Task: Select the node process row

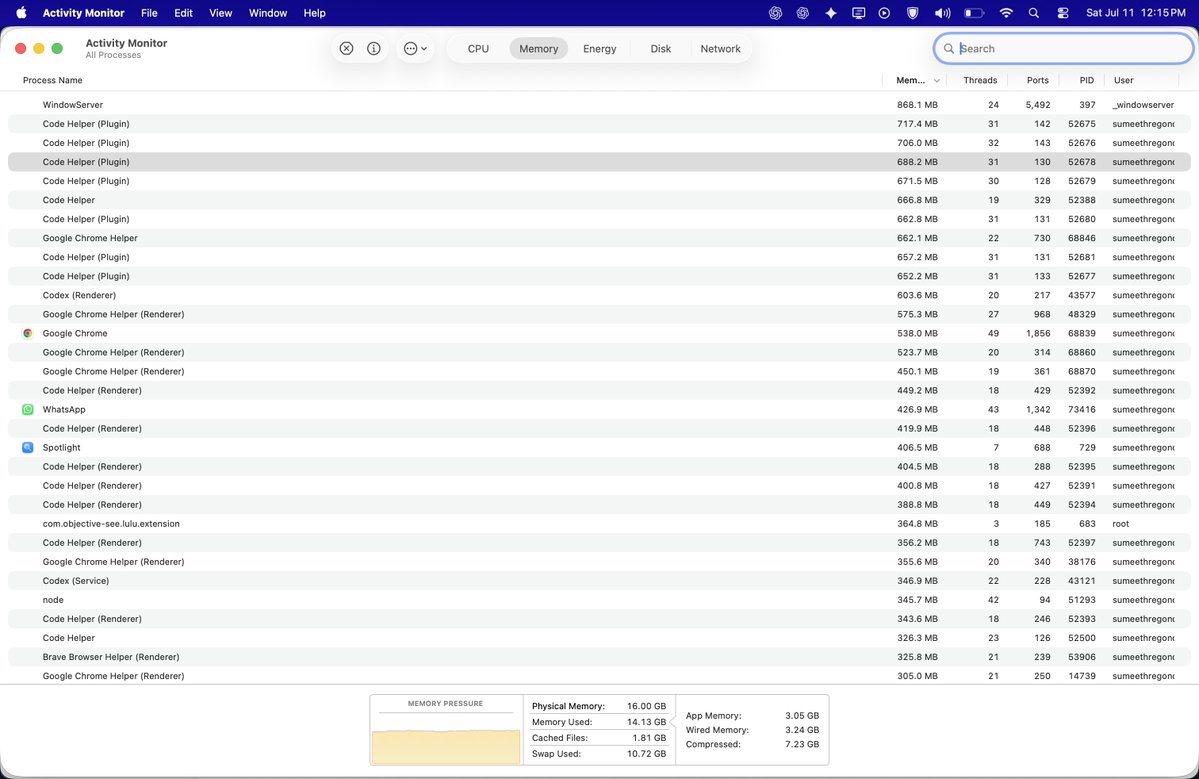Action: coord(599,600)
